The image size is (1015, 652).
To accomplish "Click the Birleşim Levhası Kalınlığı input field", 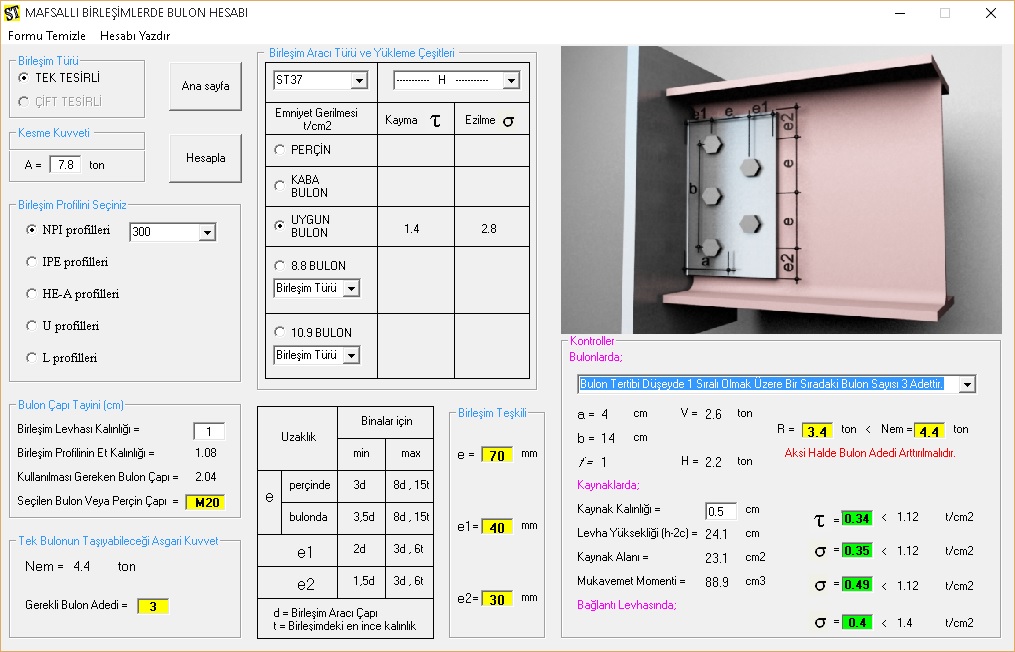I will point(209,431).
